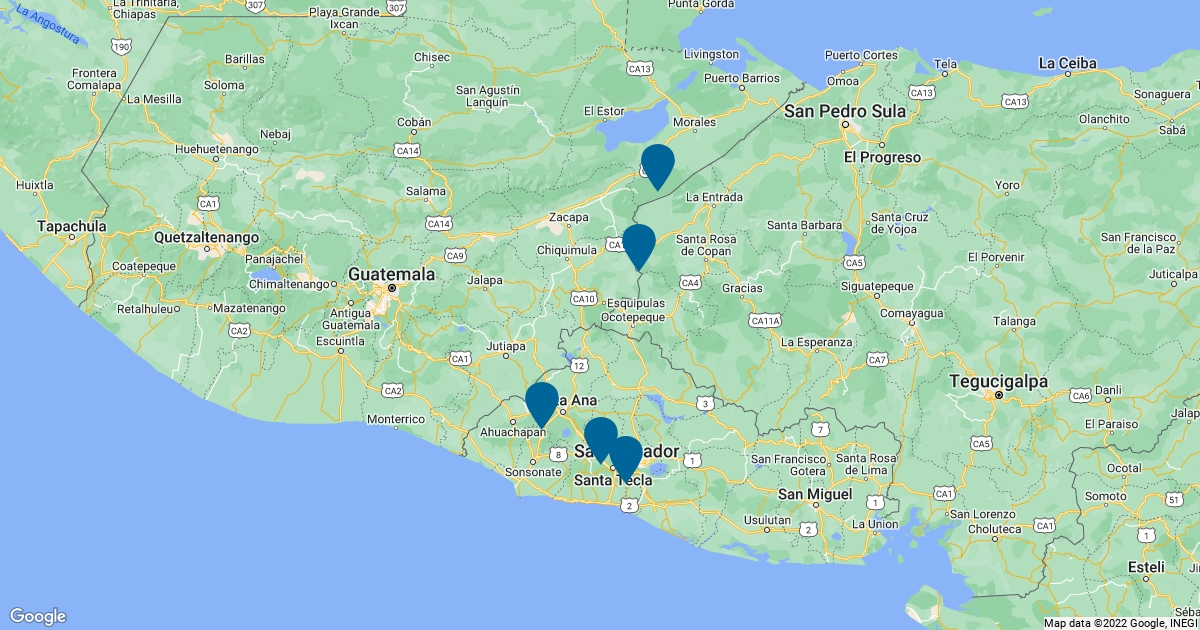Image resolution: width=1200 pixels, height=630 pixels.
Task: Click the Tapachula city label
Action: (71, 226)
